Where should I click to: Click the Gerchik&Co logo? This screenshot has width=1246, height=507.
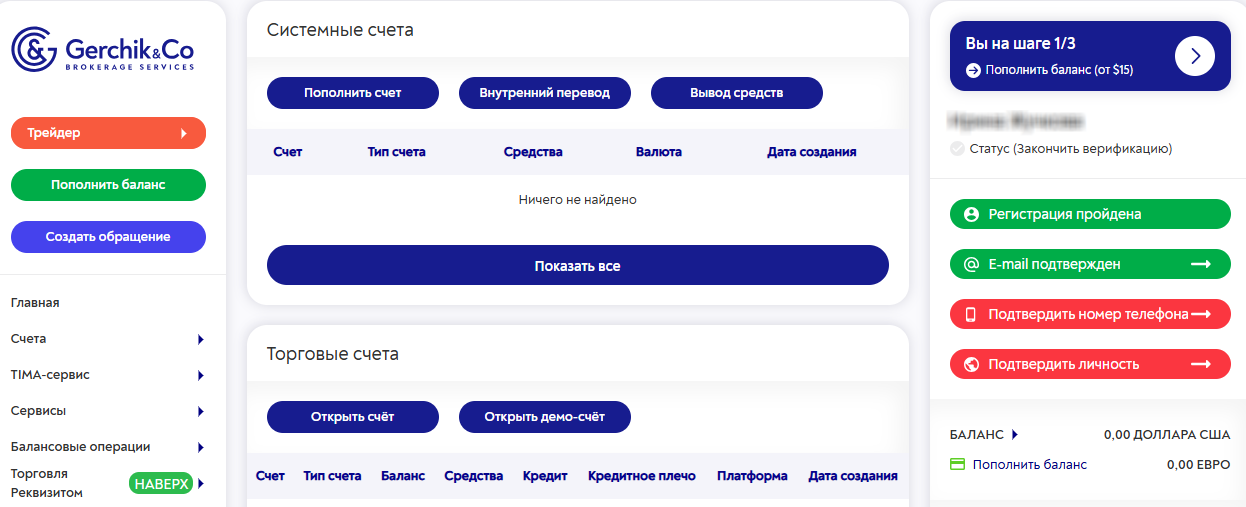(103, 50)
